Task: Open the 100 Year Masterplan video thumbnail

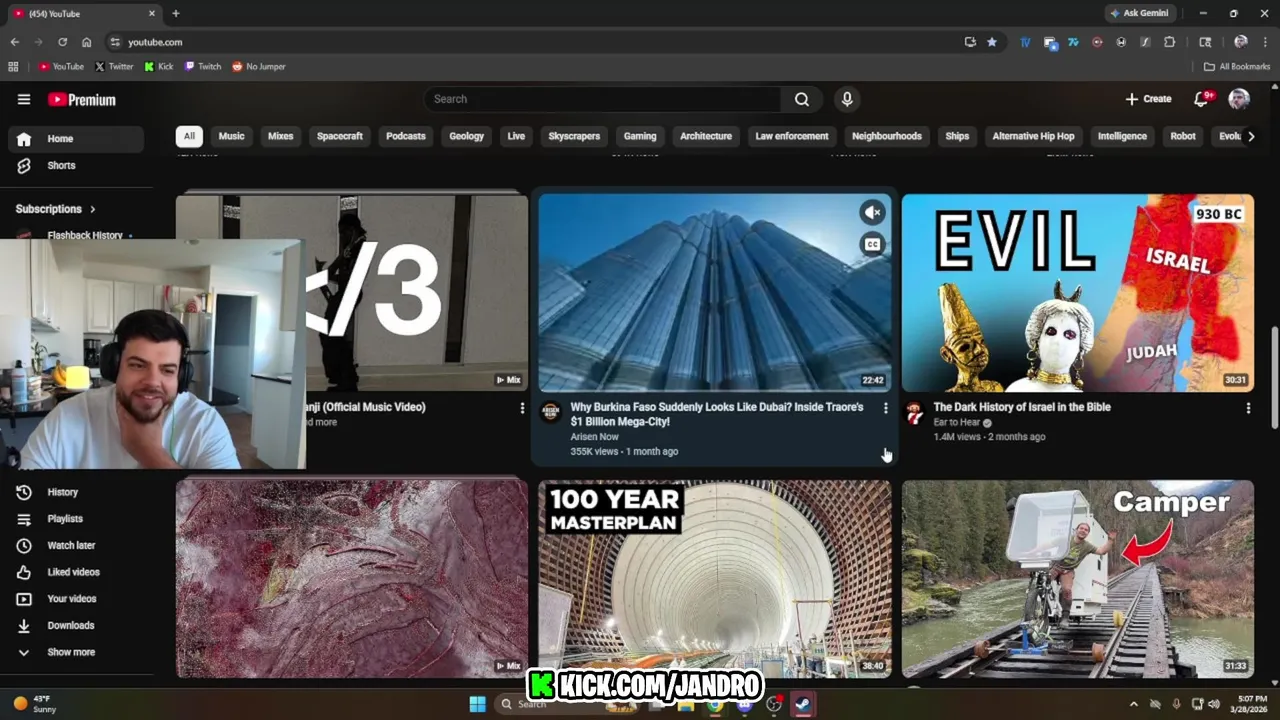Action: 715,579
